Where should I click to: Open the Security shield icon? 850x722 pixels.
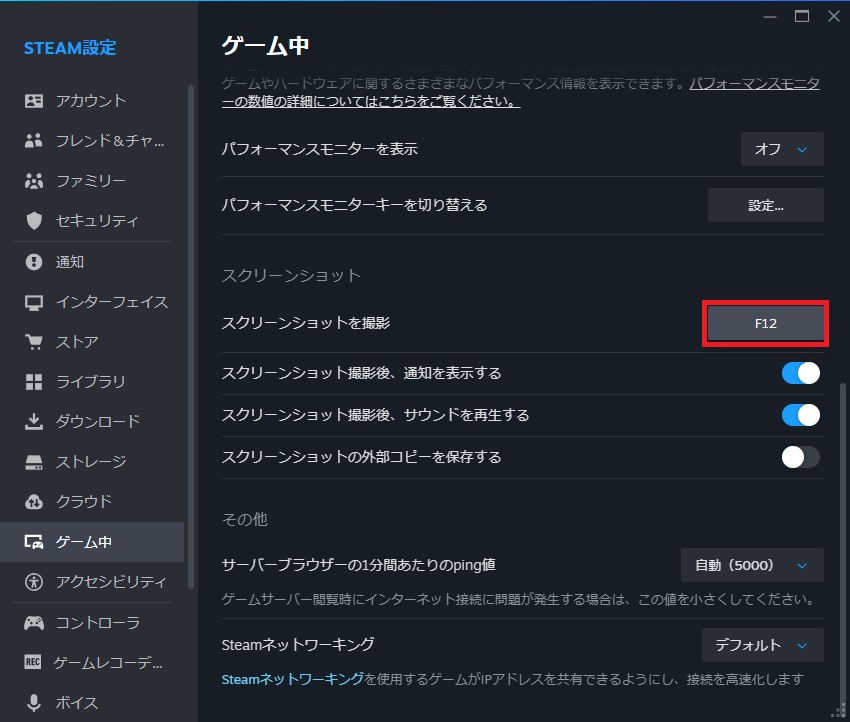pos(34,221)
